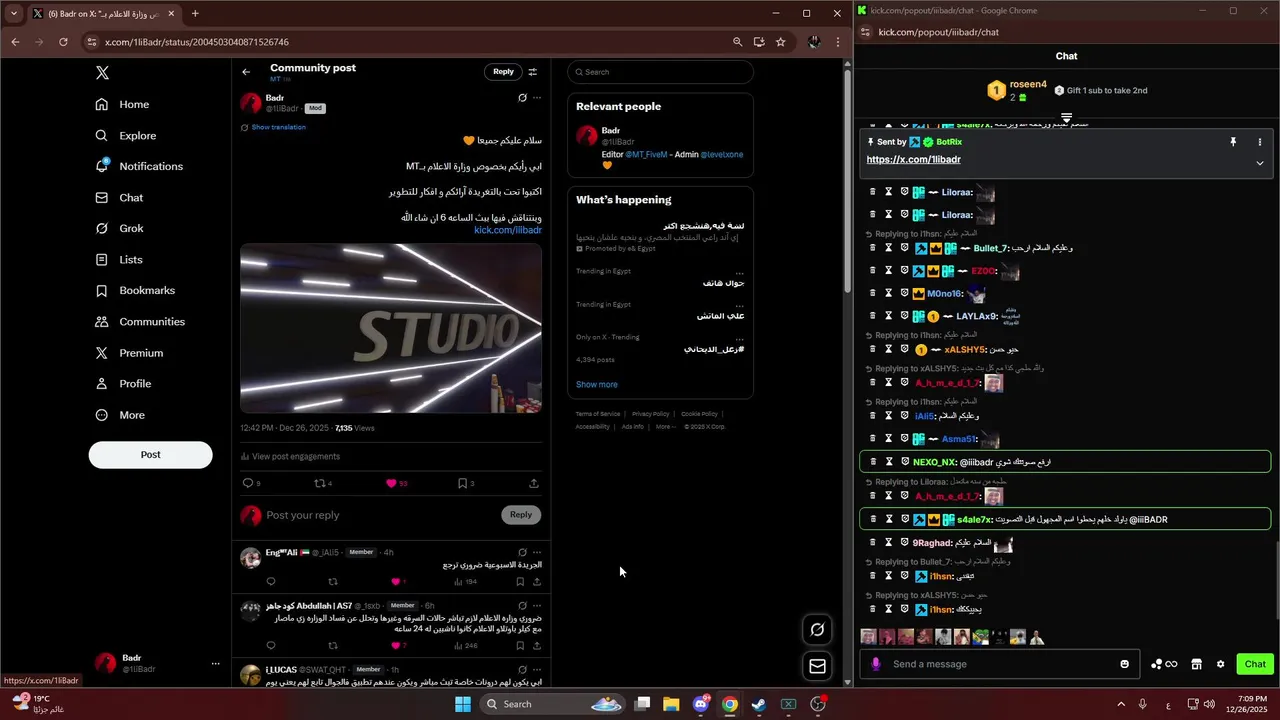Viewport: 1280px width, 720px height.
Task: Open Lists in X sidebar
Action: pos(119,260)
